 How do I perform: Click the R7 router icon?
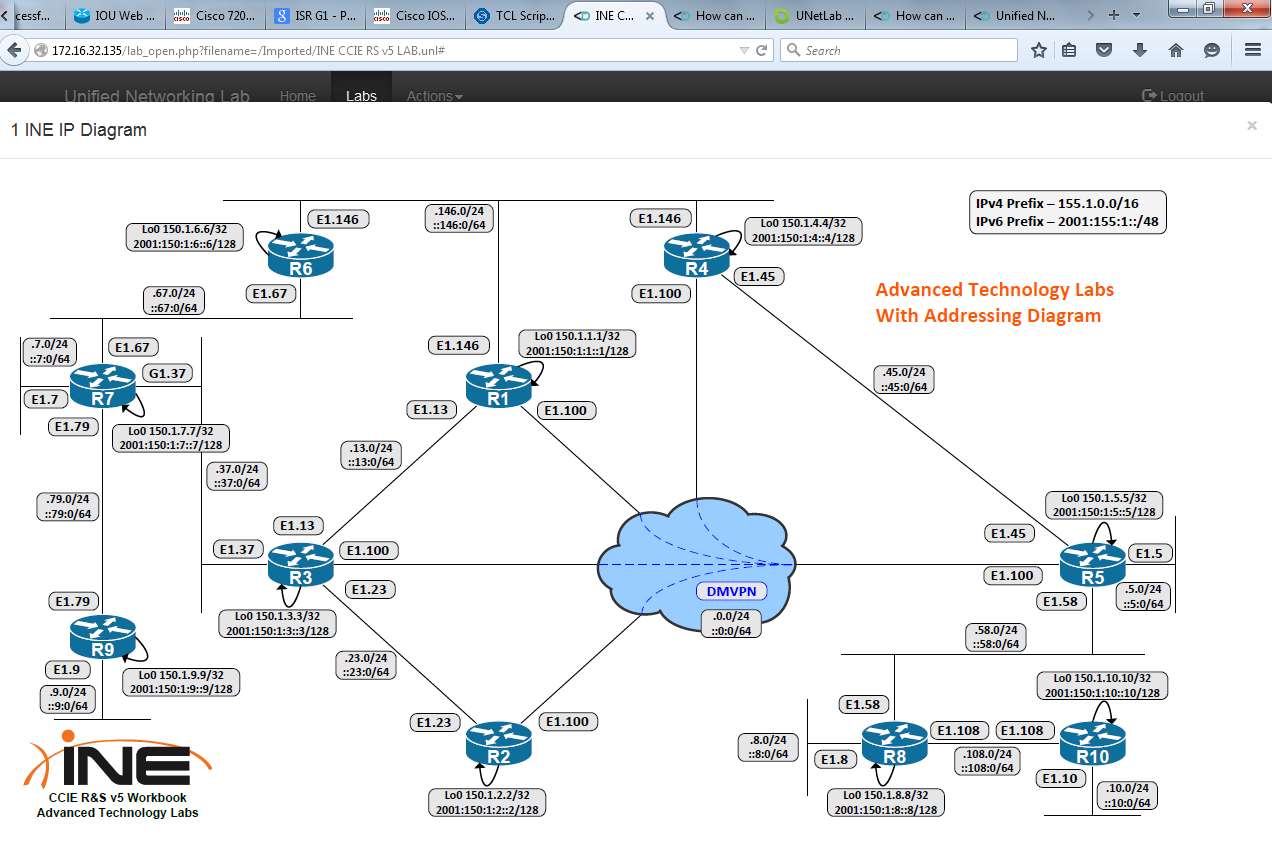[x=103, y=386]
